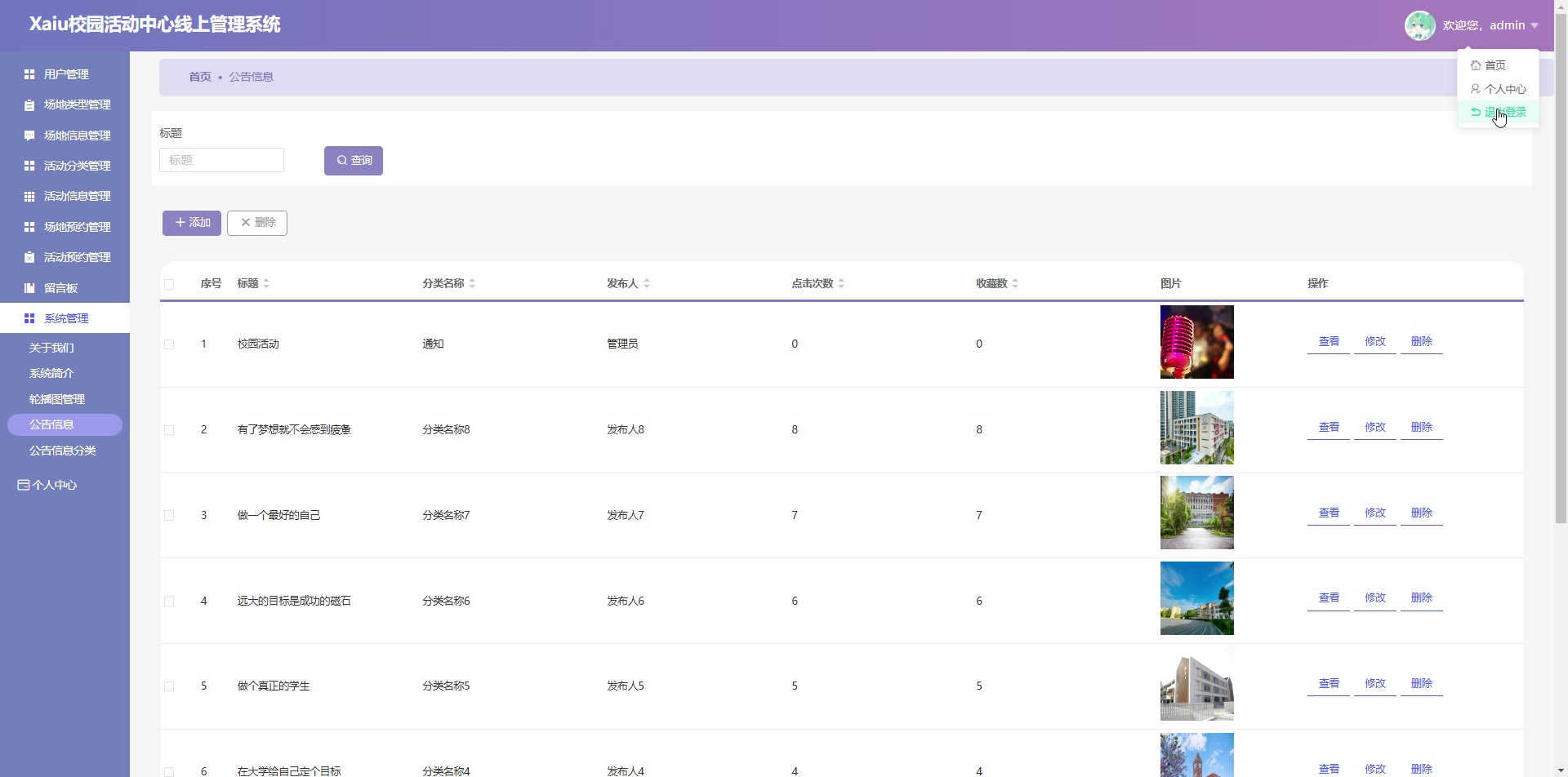1568x777 pixels.
Task: Open 公告信息分类 submenu item
Action: tap(63, 451)
